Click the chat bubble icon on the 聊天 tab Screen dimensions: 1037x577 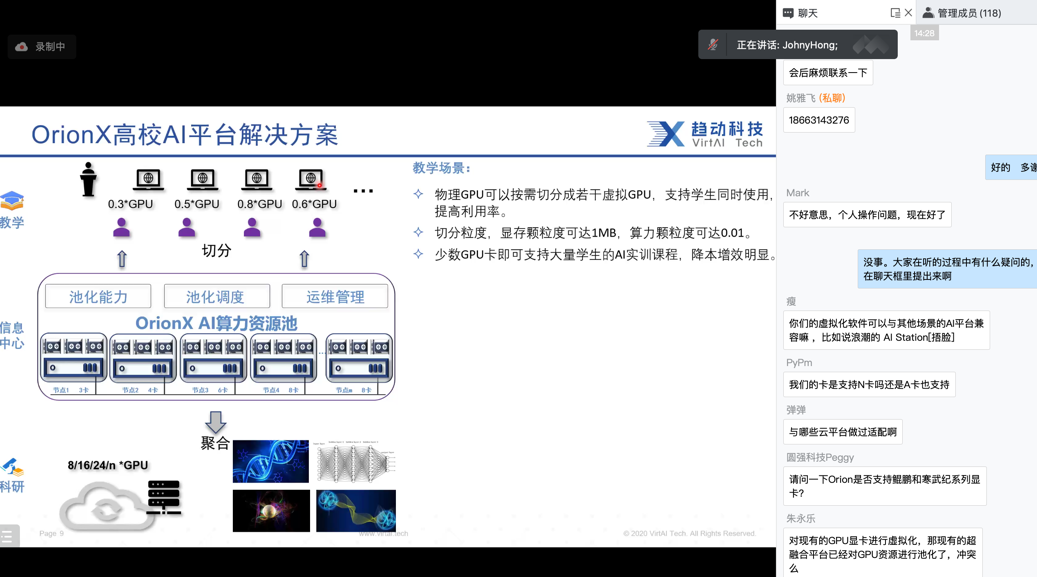tap(790, 12)
